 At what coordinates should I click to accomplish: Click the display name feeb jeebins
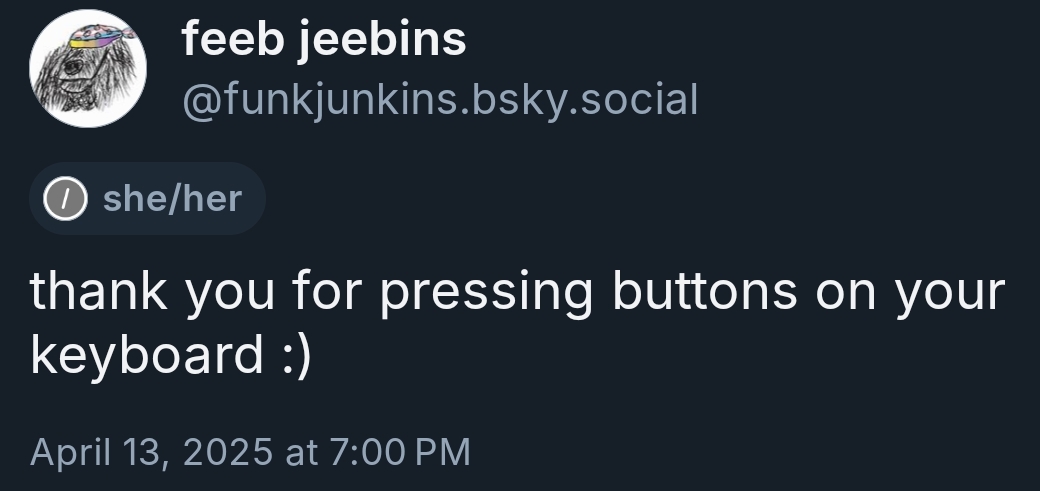pyautogui.click(x=323, y=40)
